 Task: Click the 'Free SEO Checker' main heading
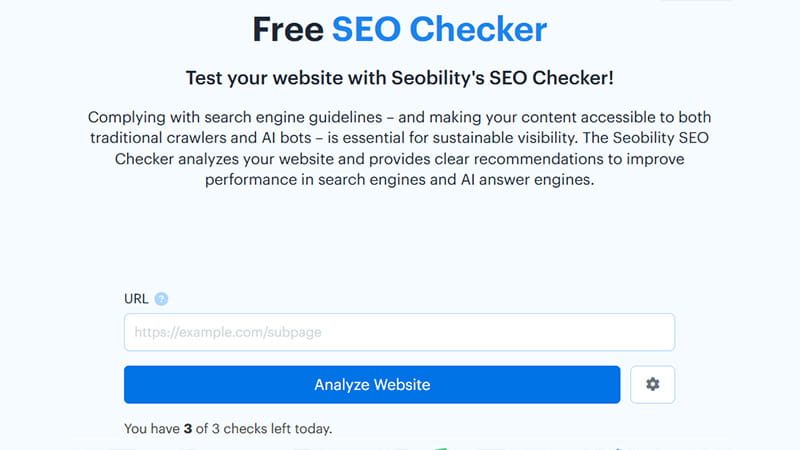[x=399, y=29]
